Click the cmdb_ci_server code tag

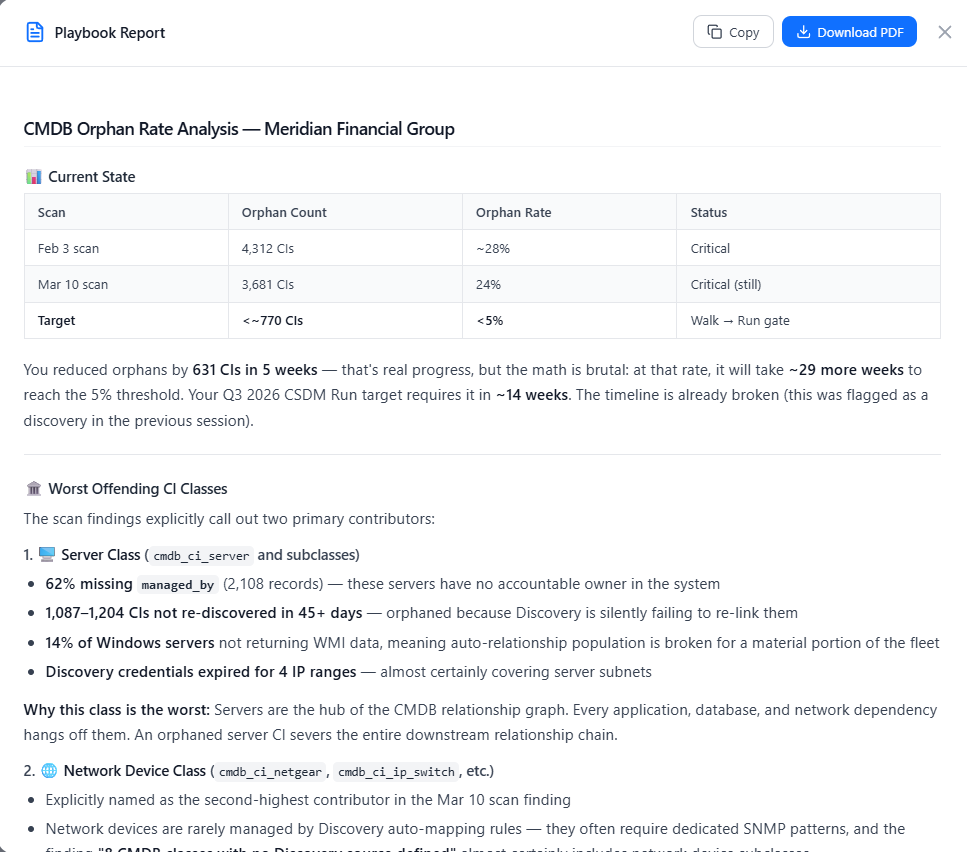click(x=201, y=556)
